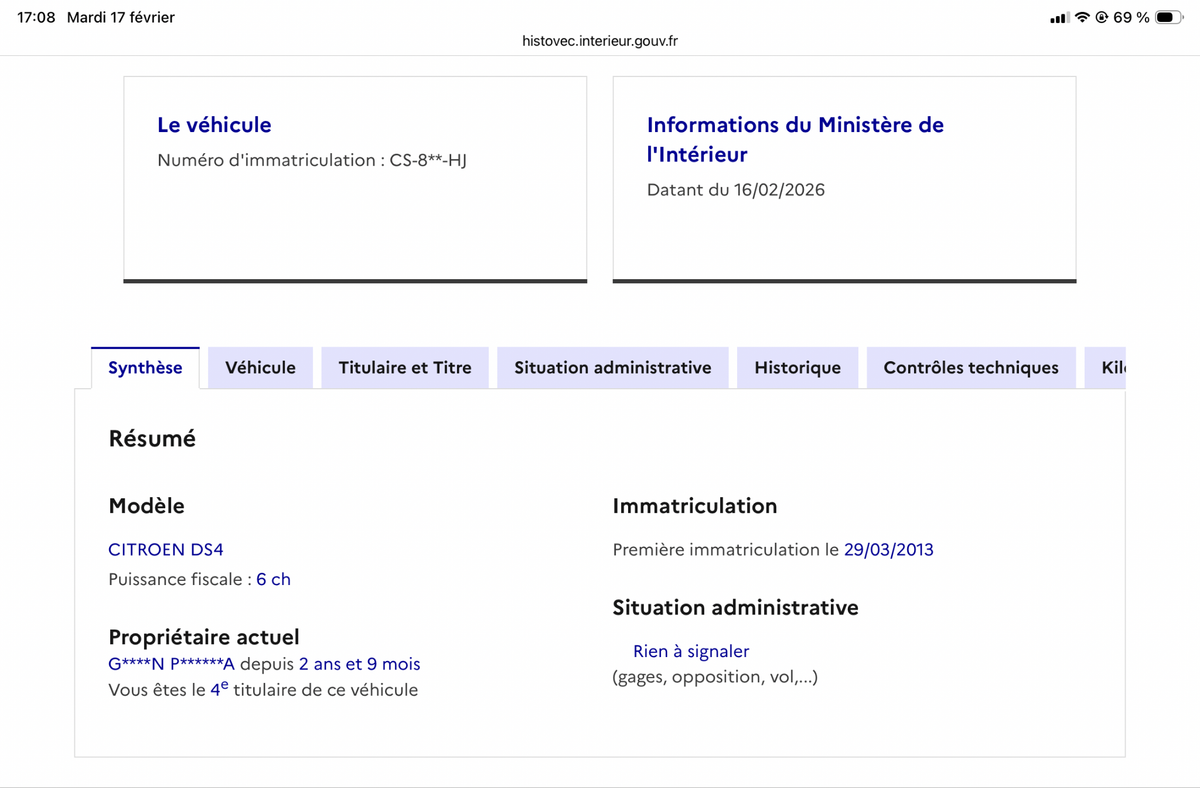Tap the Le véhicule card heading
Screen dimensions: 1200x788
tap(214, 125)
